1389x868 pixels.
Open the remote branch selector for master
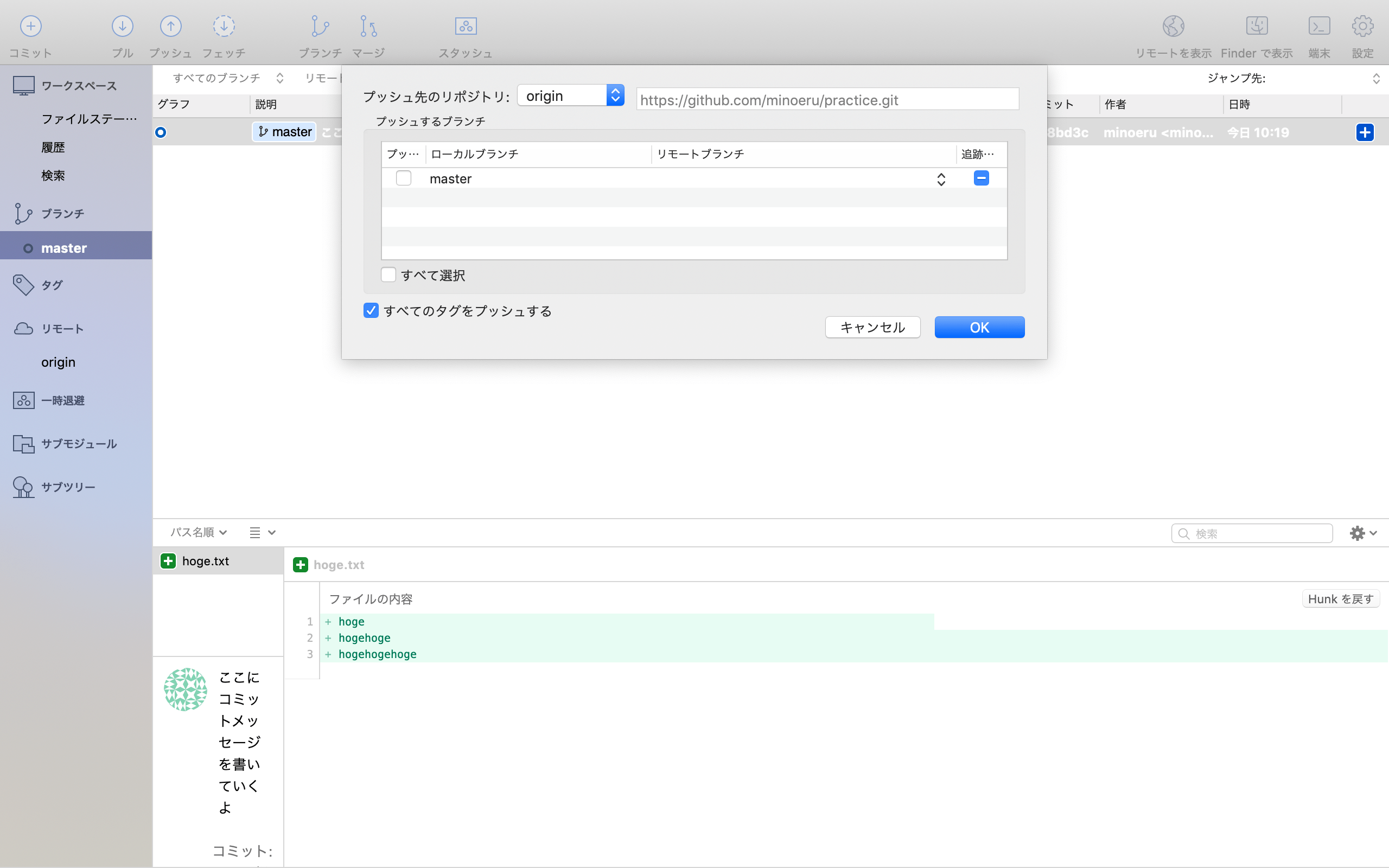point(941,179)
